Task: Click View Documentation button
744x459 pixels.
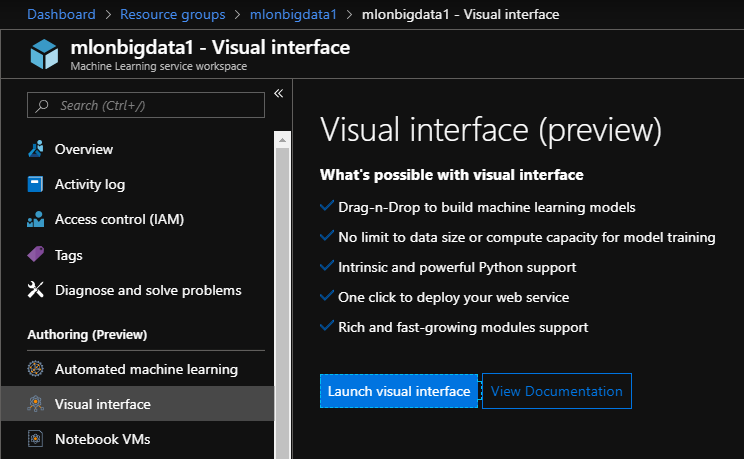Action: pos(557,391)
